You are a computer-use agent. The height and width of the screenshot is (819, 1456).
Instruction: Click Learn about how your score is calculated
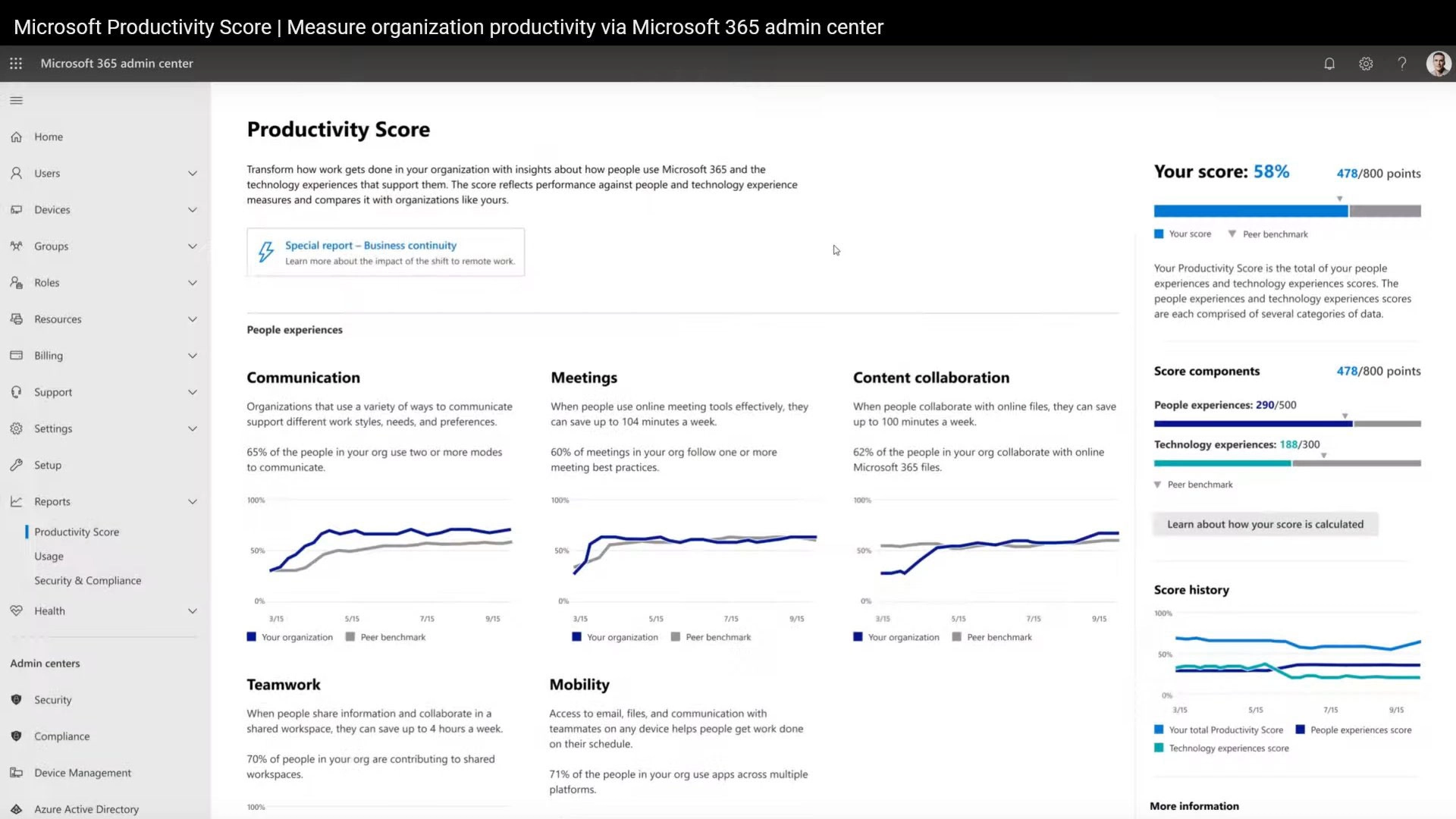pyautogui.click(x=1265, y=524)
